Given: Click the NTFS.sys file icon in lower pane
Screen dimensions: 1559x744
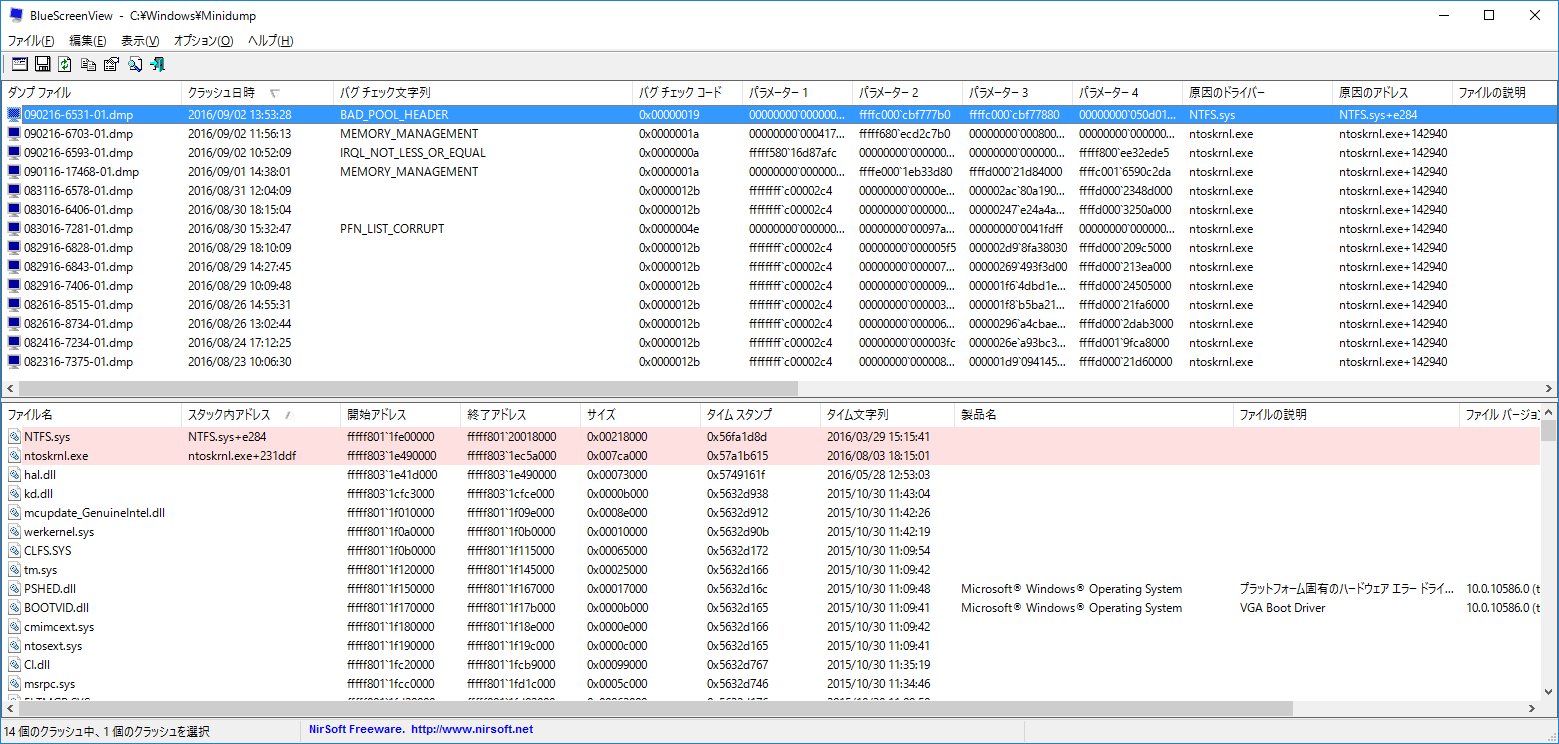Looking at the screenshot, I should click(x=14, y=437).
